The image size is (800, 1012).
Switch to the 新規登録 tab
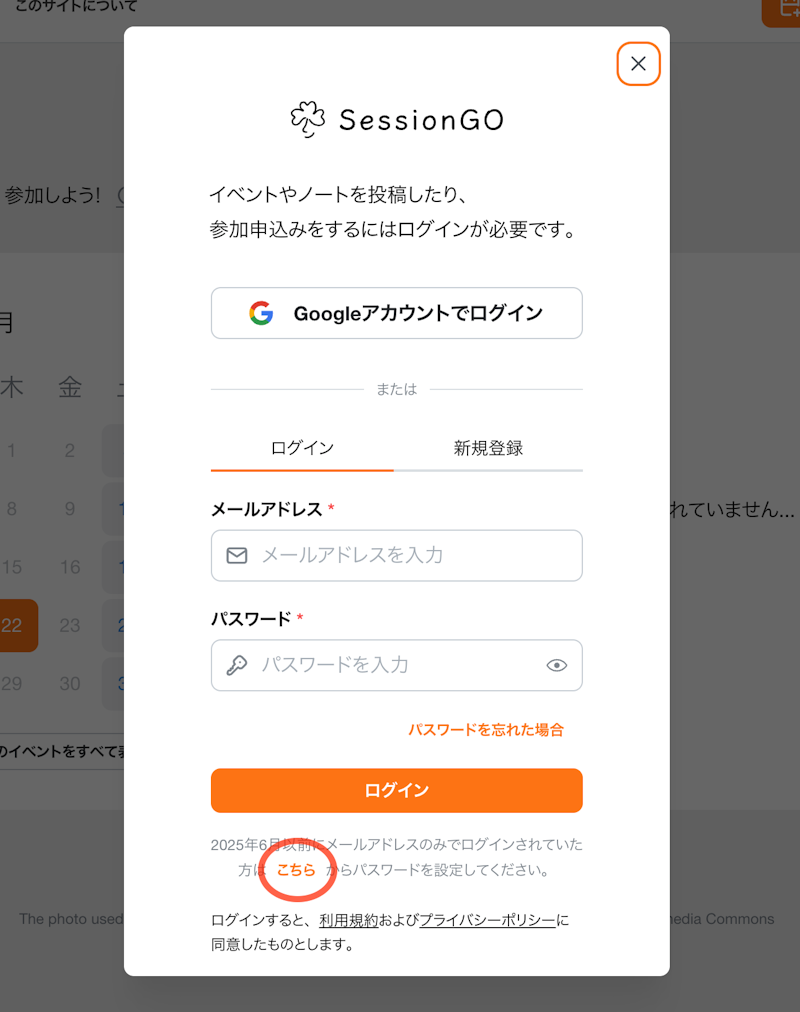(x=488, y=448)
